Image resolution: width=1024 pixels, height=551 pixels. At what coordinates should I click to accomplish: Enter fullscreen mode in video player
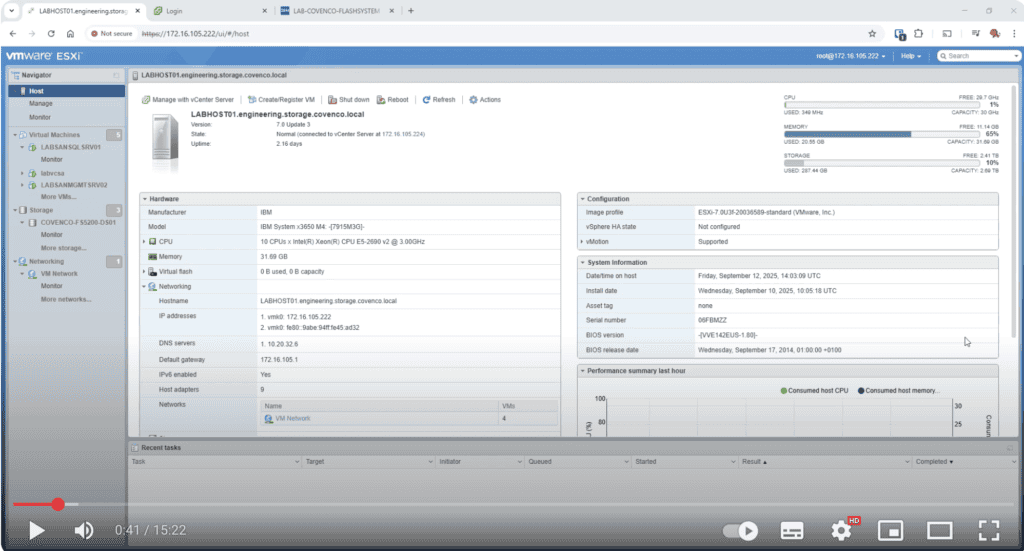pyautogui.click(x=988, y=530)
